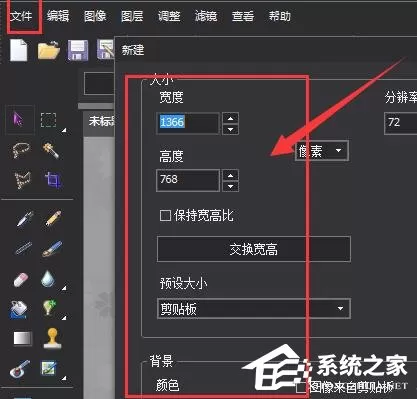Select the water drop blur tool
Screen dimensions: 417x399
point(48,279)
